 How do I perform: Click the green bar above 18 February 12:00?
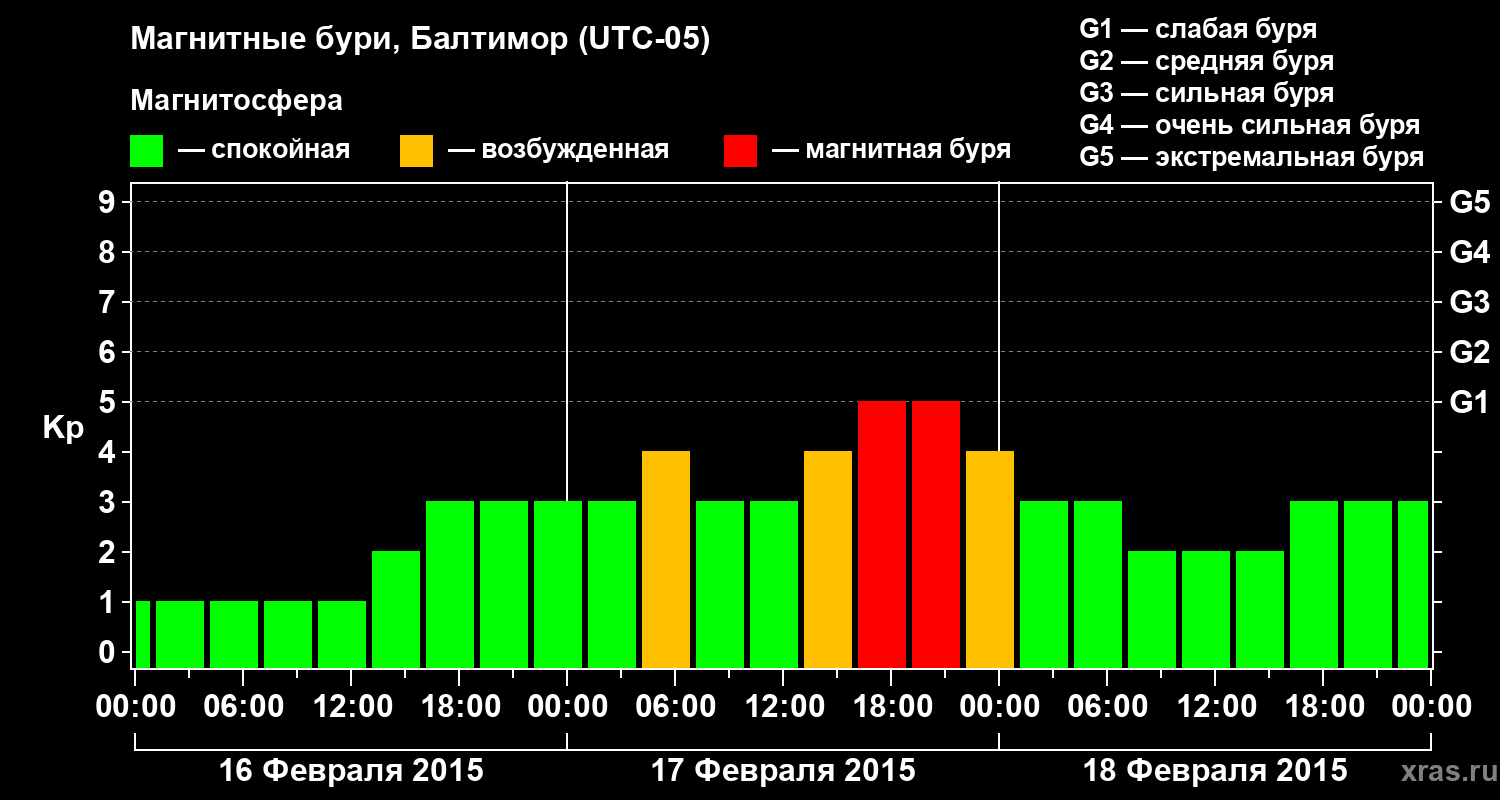click(1206, 609)
